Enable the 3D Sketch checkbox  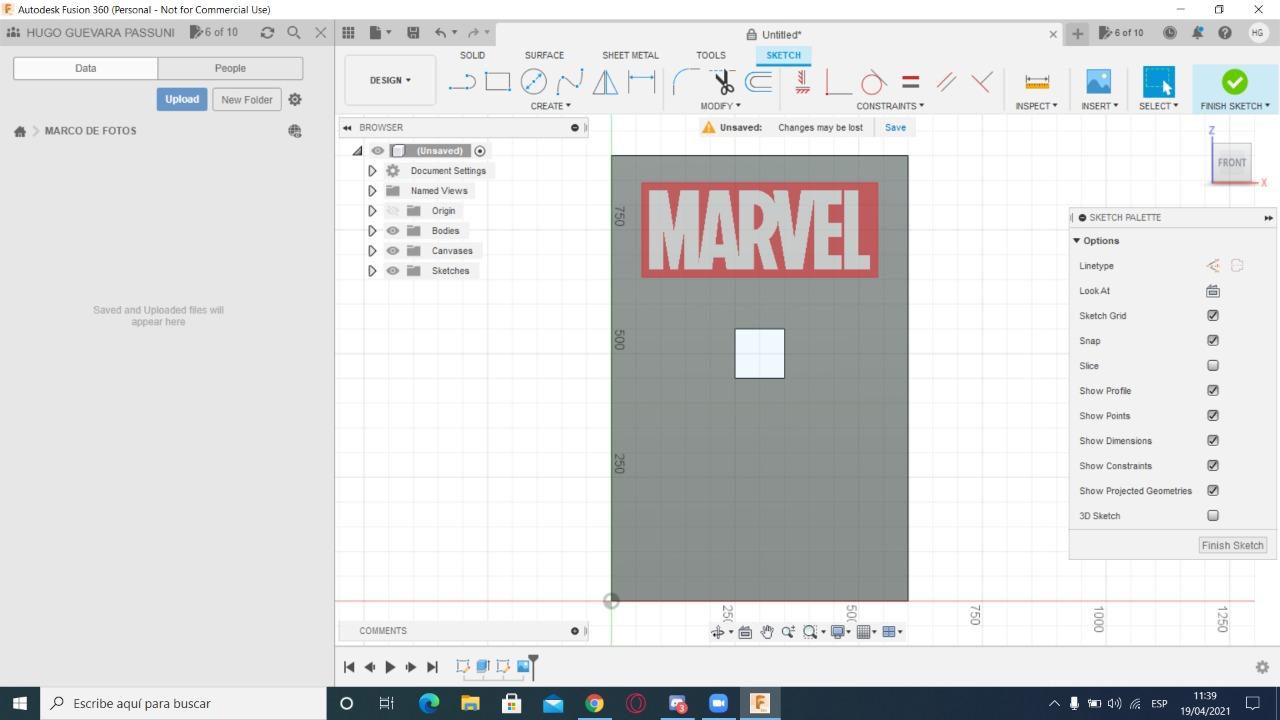click(x=1213, y=515)
